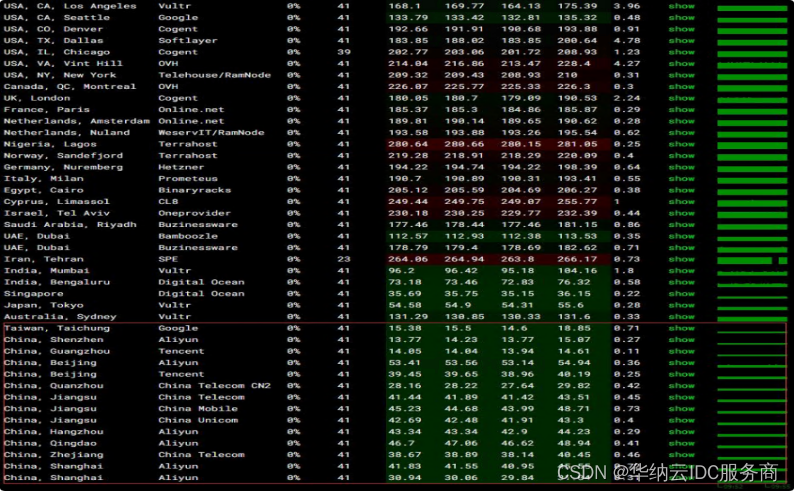Open 'show' link for Japan, Tokyo

point(681,305)
